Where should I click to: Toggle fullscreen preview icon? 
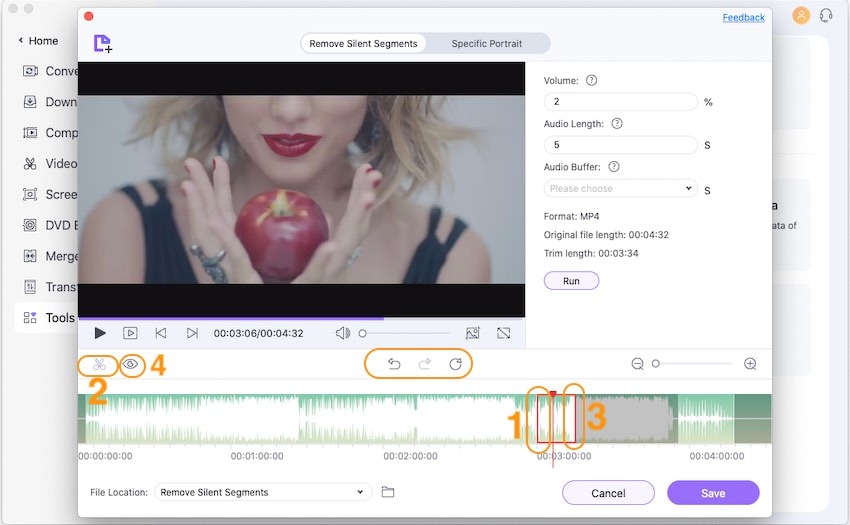tap(504, 333)
